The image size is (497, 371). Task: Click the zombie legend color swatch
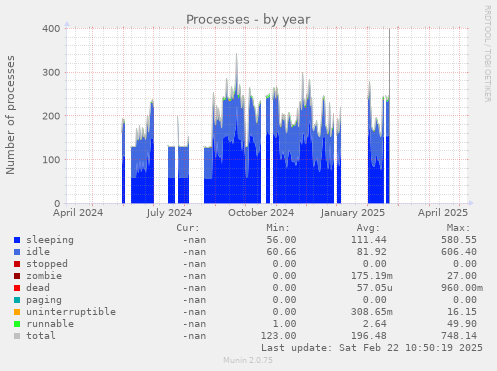click(x=17, y=276)
